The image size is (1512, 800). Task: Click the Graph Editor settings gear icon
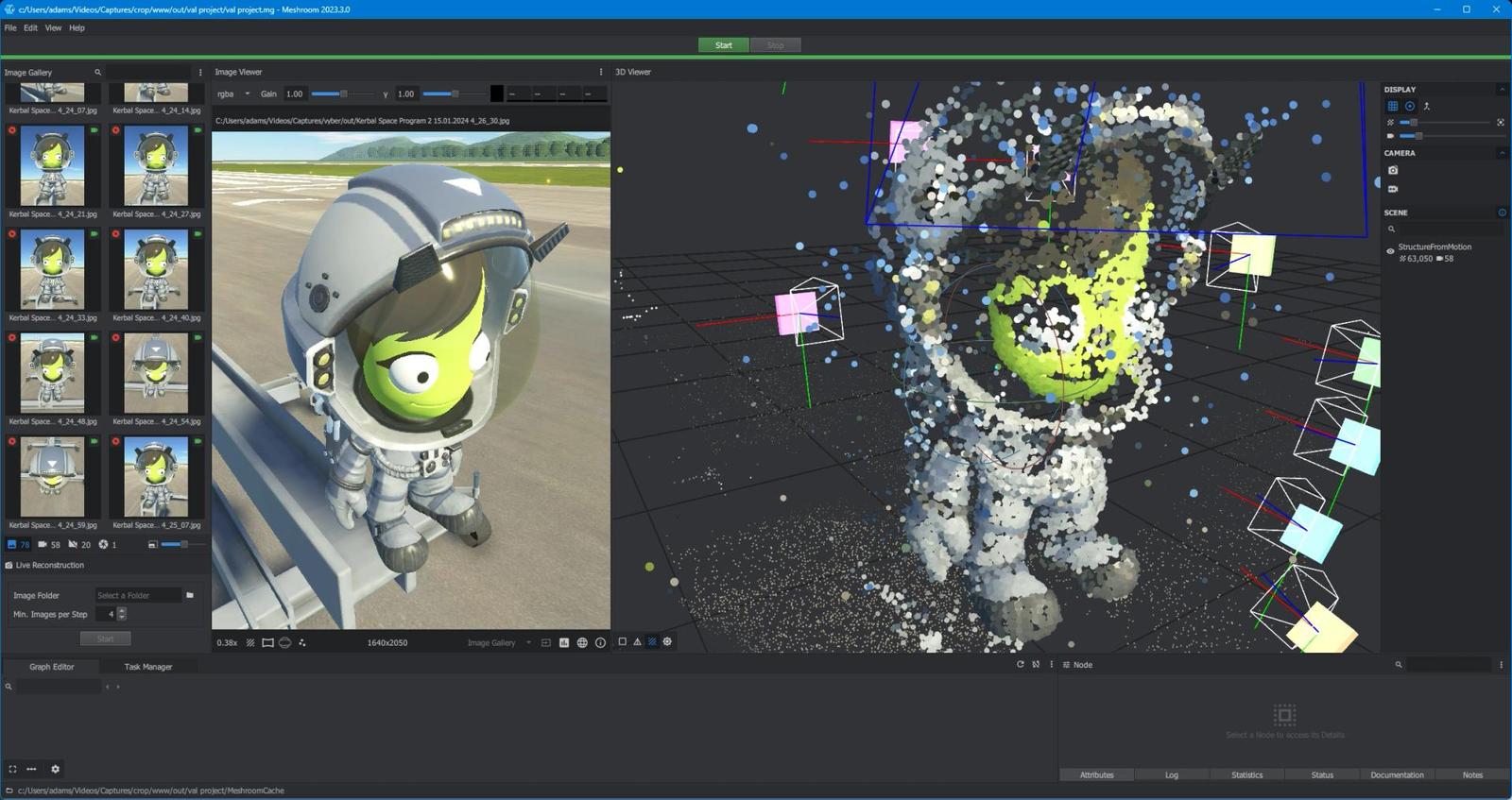coord(55,769)
